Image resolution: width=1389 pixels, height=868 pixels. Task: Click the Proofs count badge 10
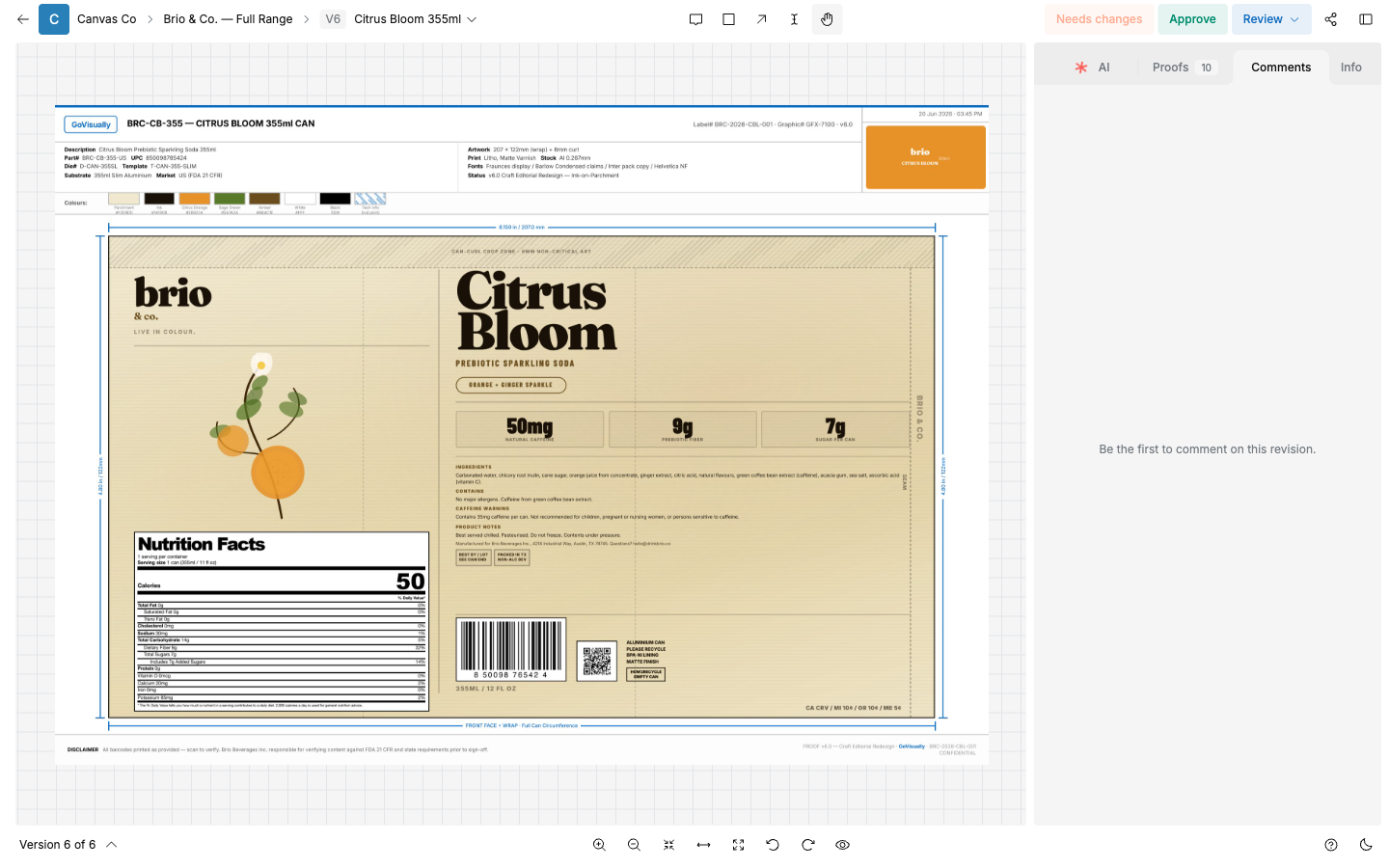(1206, 68)
